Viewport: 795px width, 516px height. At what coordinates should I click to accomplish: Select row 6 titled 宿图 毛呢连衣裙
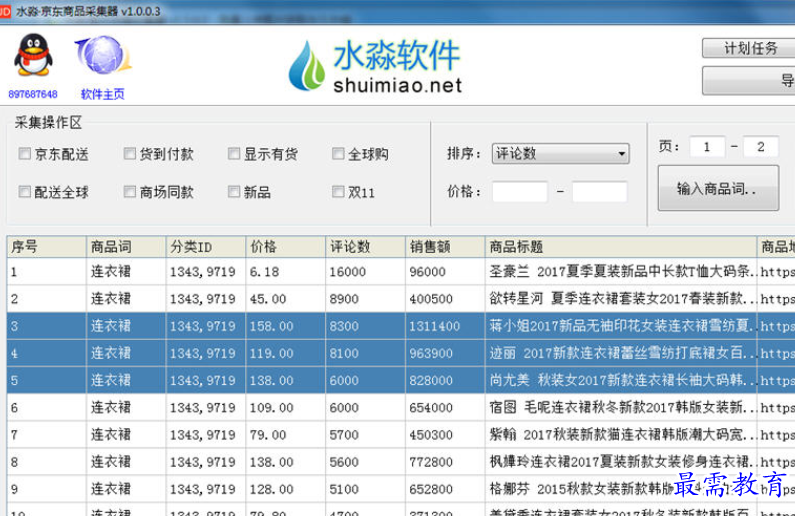pyautogui.click(x=401, y=408)
